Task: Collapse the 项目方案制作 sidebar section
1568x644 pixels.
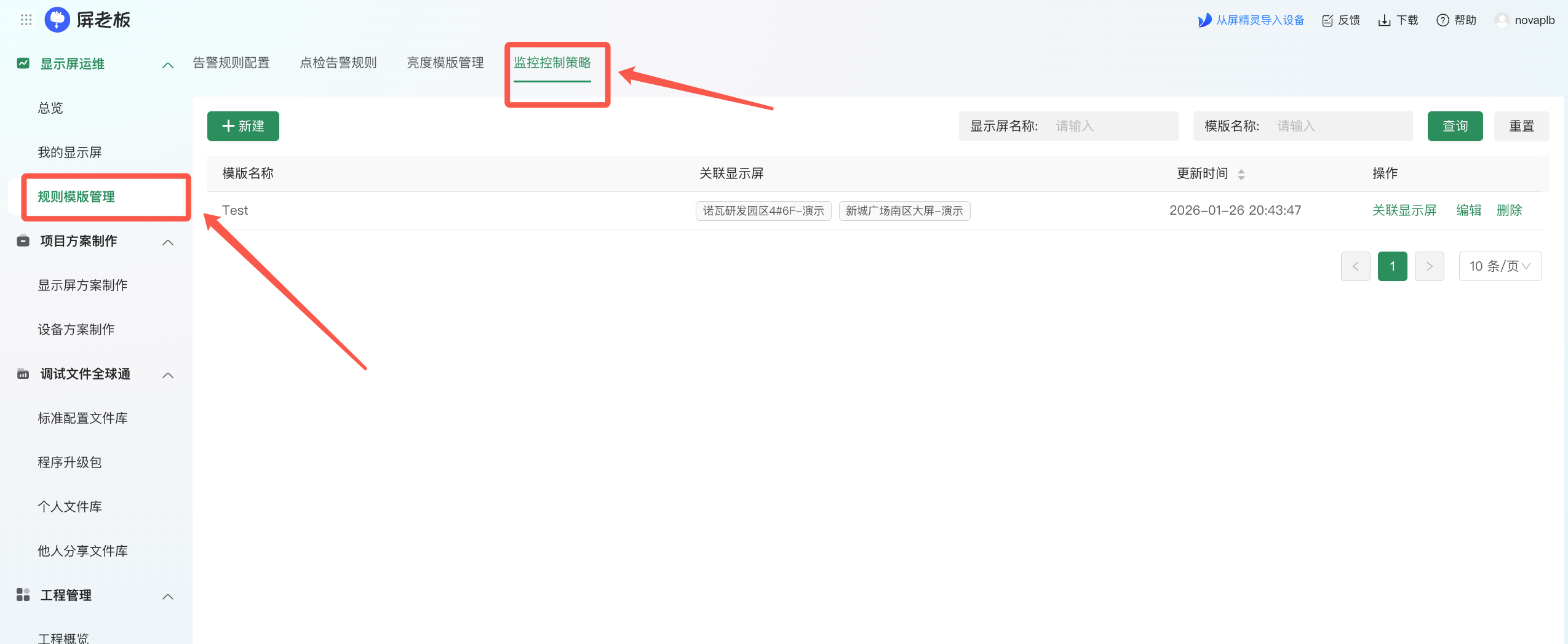Action: [x=167, y=242]
